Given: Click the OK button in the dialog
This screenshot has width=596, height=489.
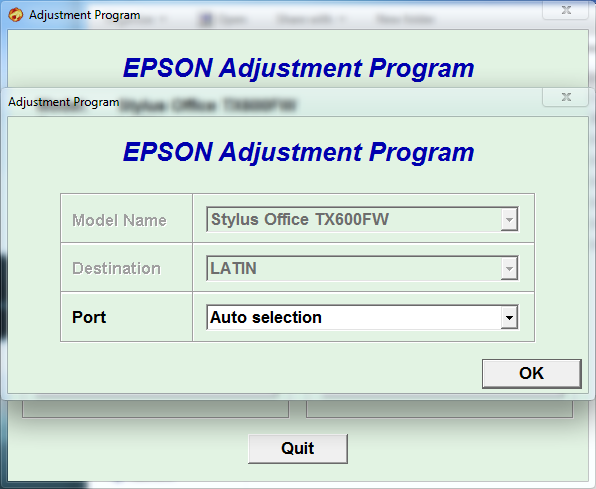Looking at the screenshot, I should 531,373.
